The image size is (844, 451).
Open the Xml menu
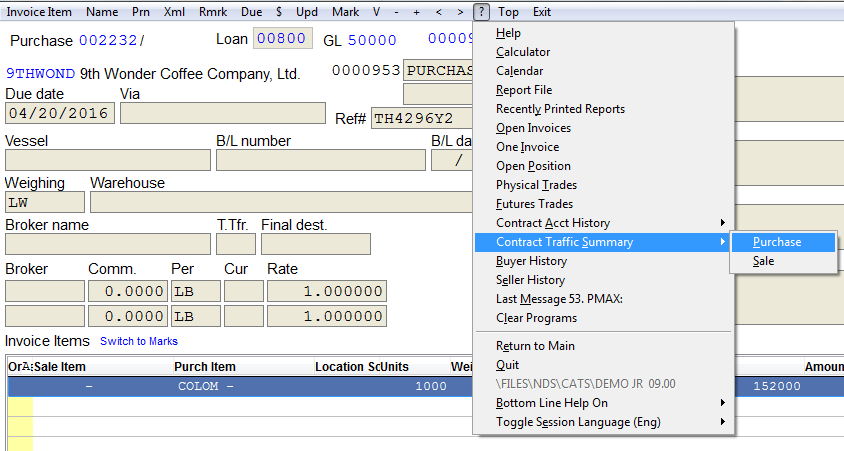[174, 12]
